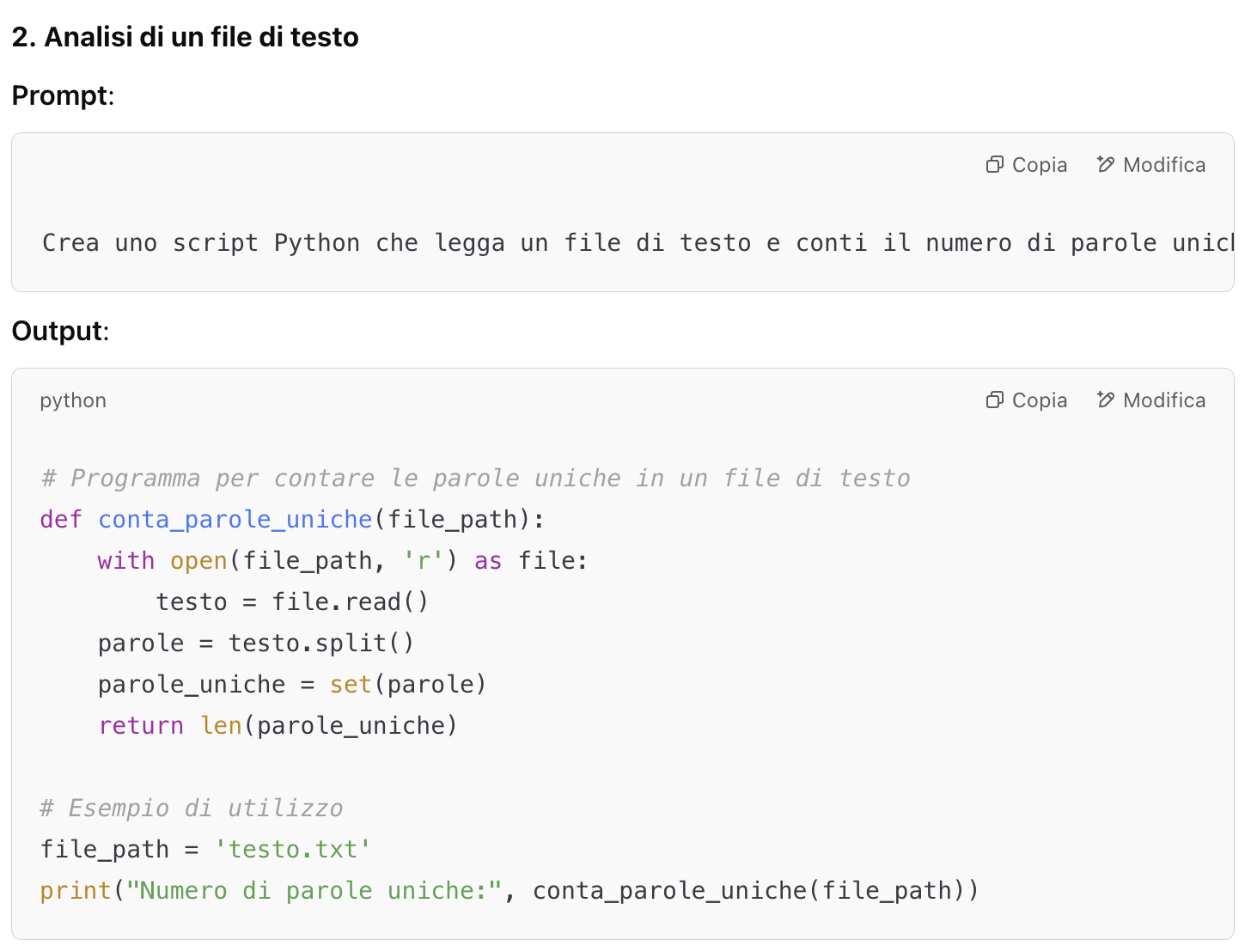
Task: Click the Modifica pencil icon in the python block
Action: 1105,400
